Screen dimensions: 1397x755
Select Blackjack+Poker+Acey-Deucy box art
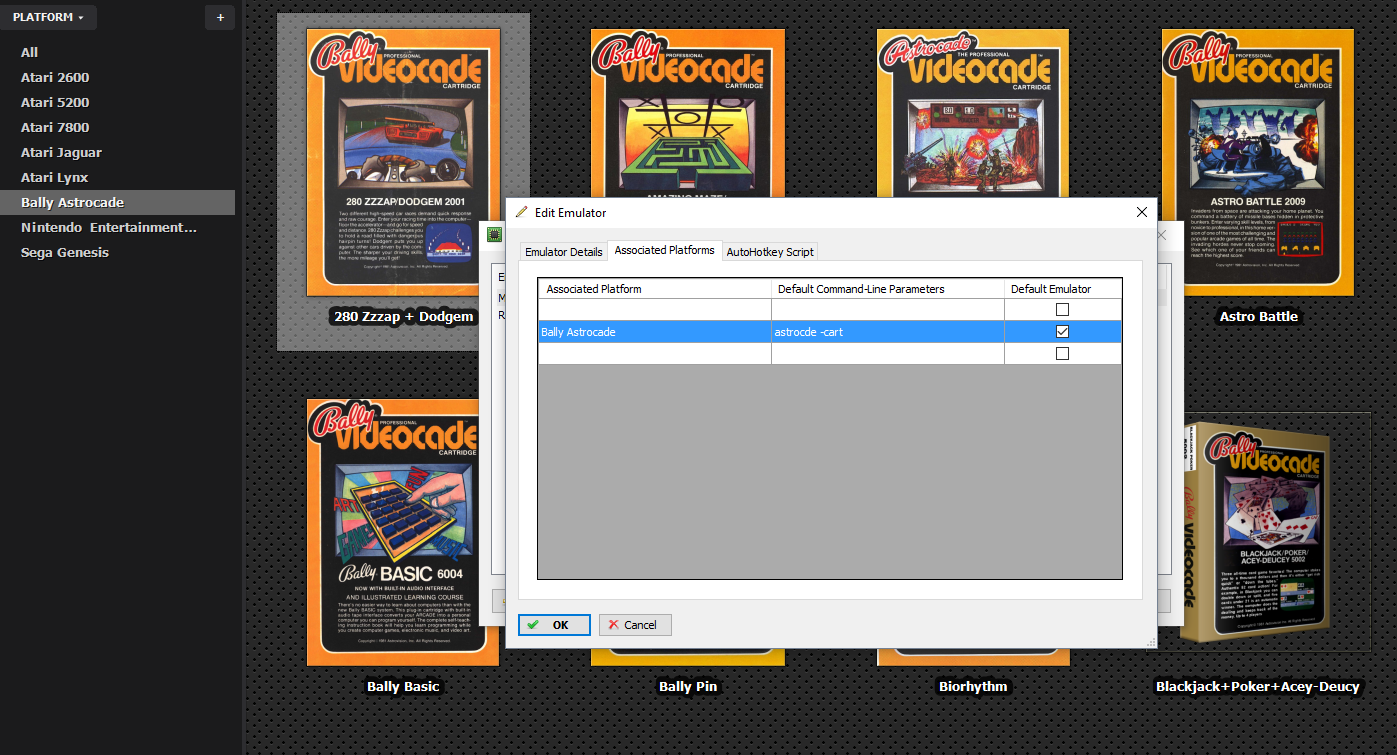pos(1258,532)
